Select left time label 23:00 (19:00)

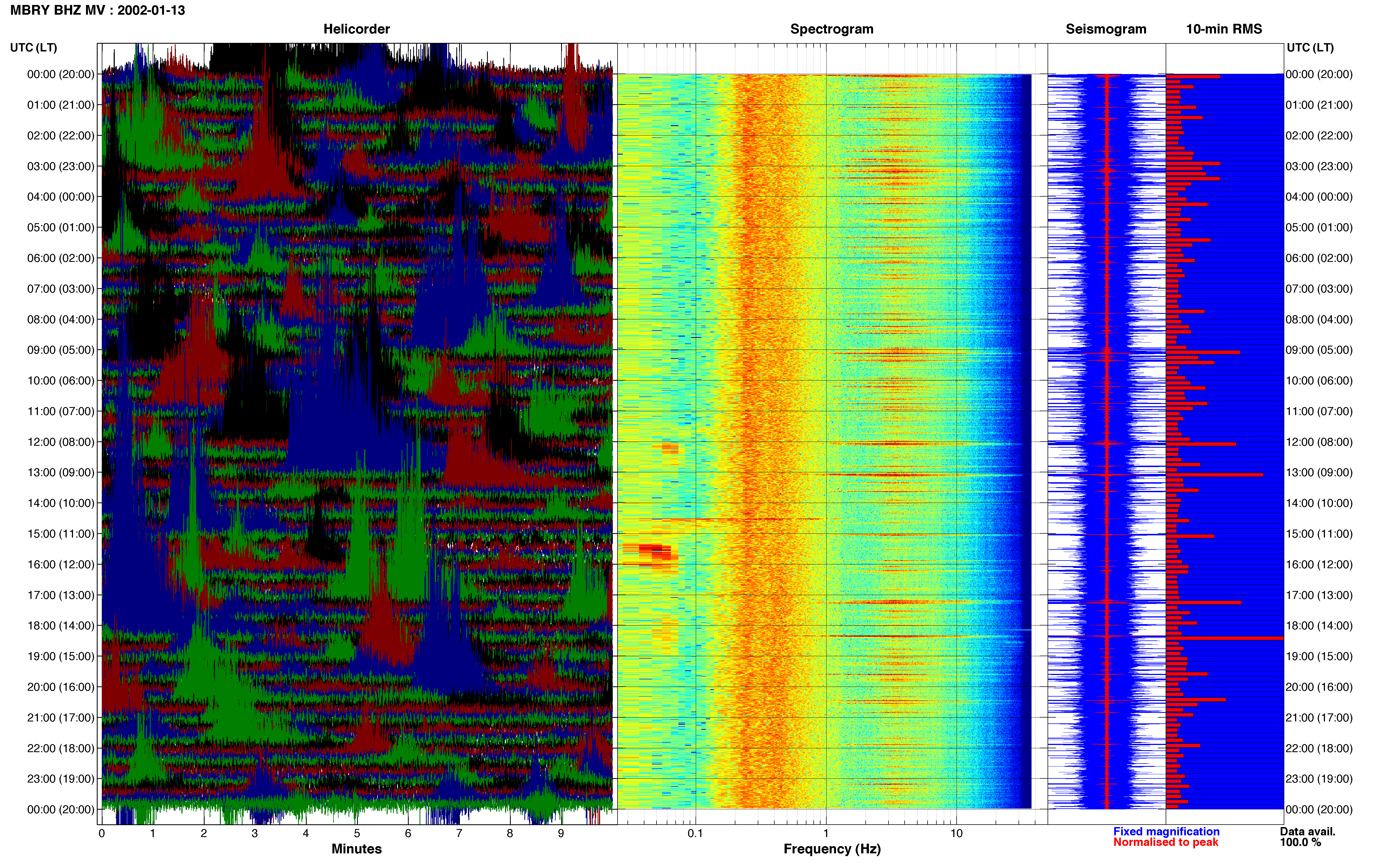[61, 779]
